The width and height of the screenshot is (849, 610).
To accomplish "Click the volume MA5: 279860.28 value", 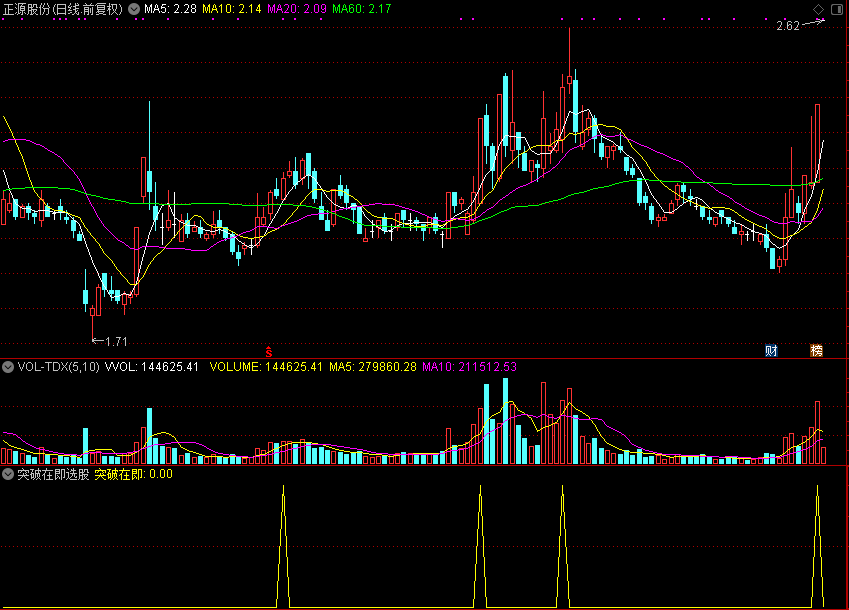I will pyautogui.click(x=373, y=367).
